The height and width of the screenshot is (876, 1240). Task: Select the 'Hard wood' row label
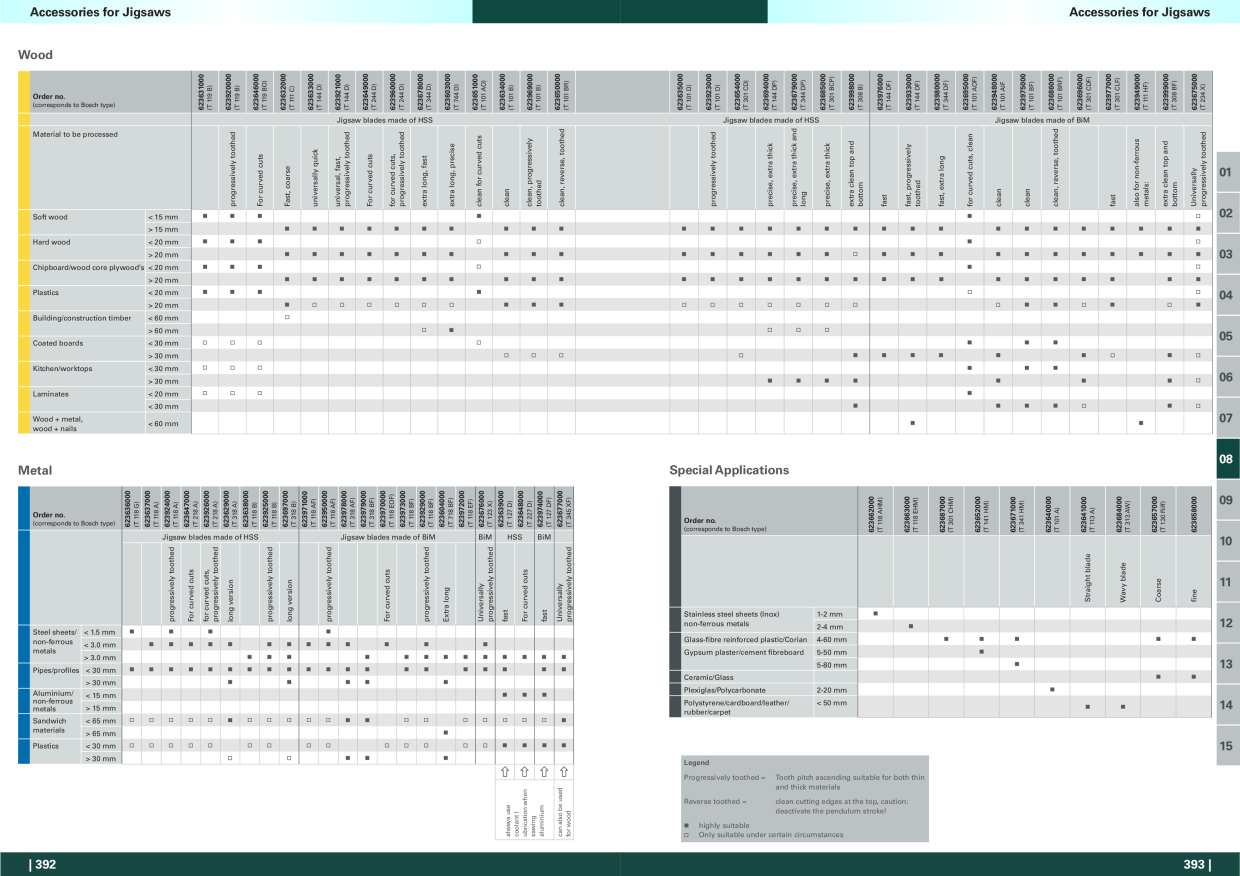pos(51,242)
